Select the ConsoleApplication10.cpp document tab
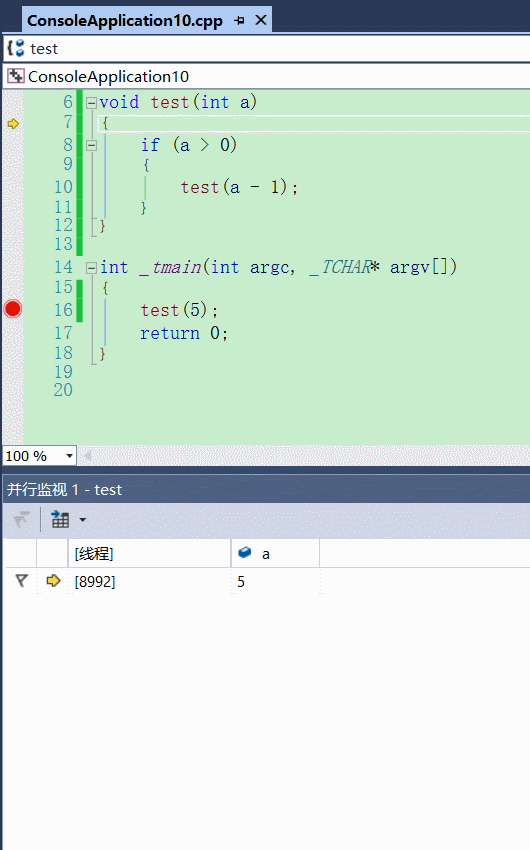530x850 pixels. click(125, 21)
